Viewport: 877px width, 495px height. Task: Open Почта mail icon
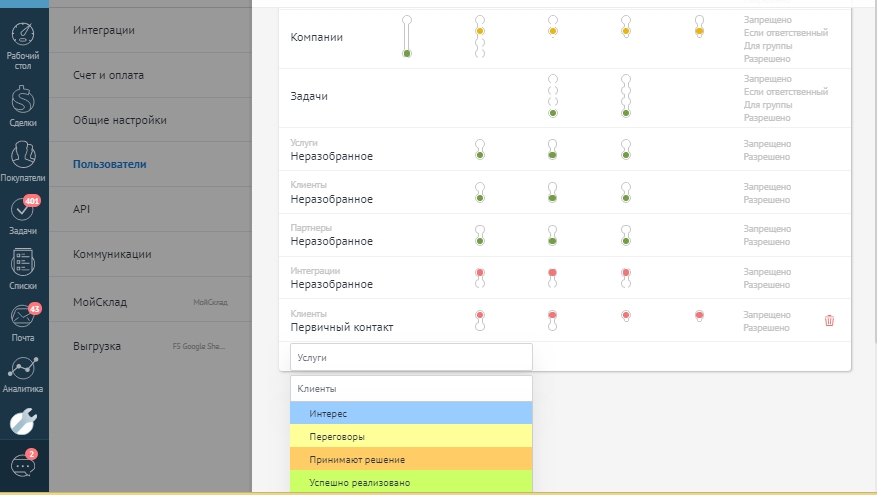pyautogui.click(x=24, y=322)
